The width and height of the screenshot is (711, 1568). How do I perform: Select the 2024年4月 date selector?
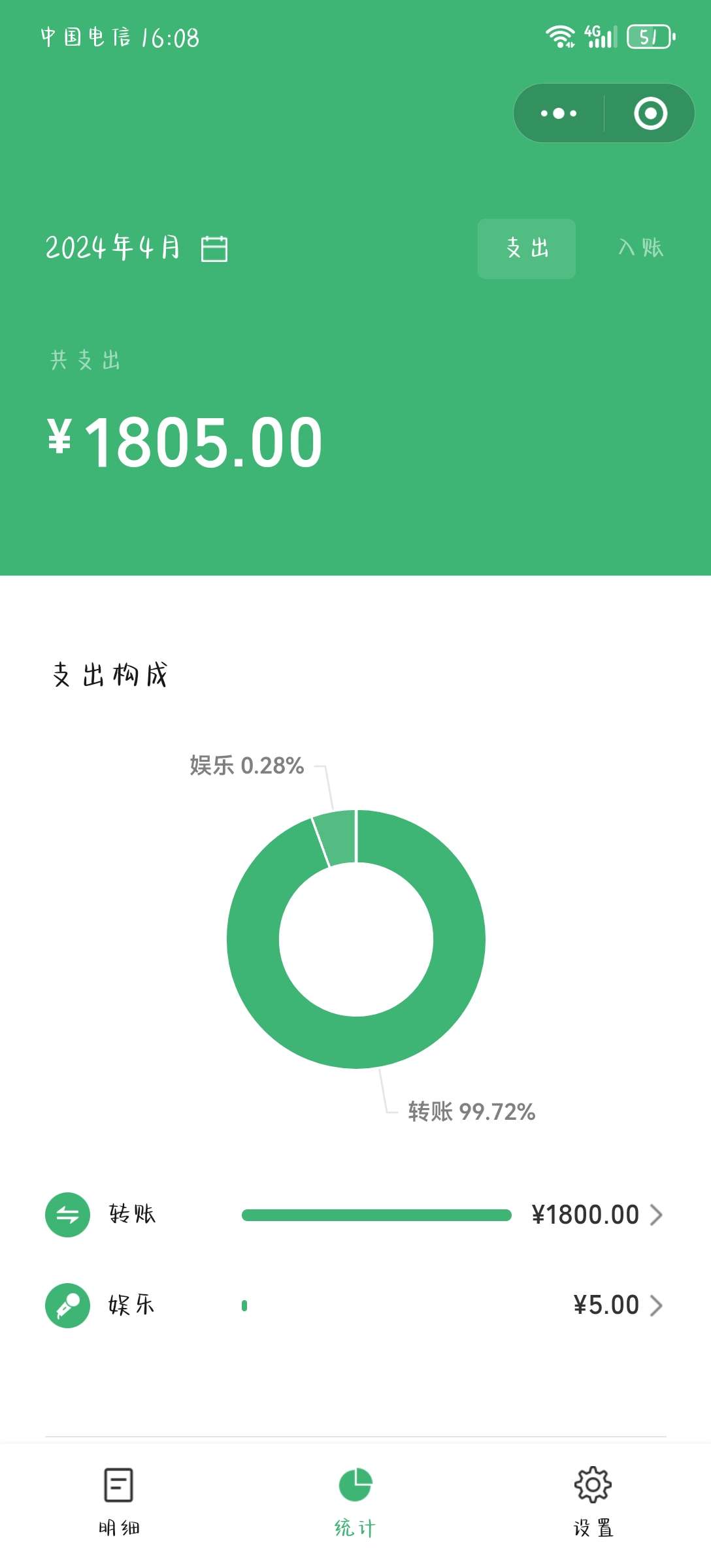pyautogui.click(x=112, y=248)
